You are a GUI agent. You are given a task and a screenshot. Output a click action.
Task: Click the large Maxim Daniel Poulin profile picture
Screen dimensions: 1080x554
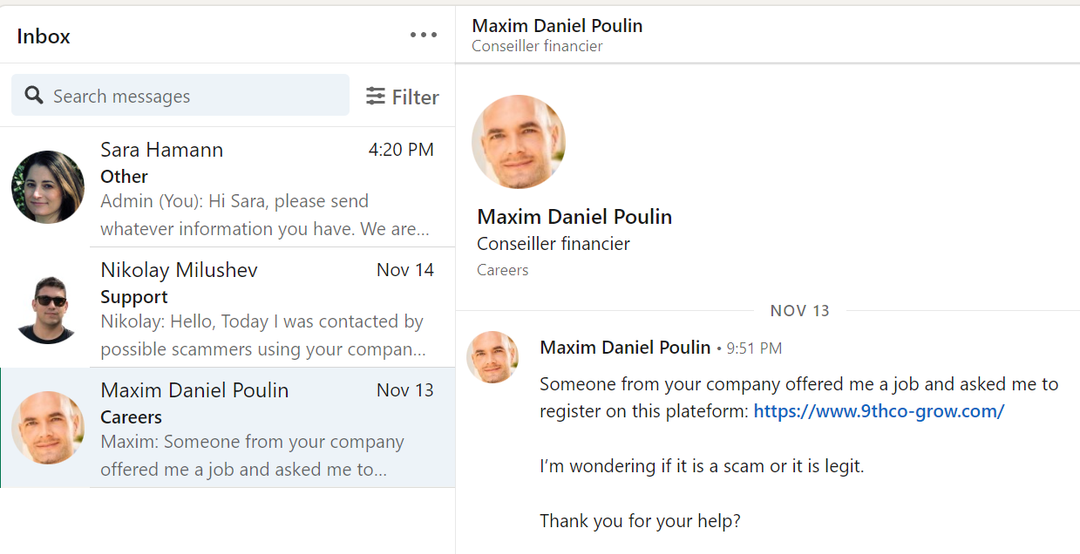(x=519, y=142)
